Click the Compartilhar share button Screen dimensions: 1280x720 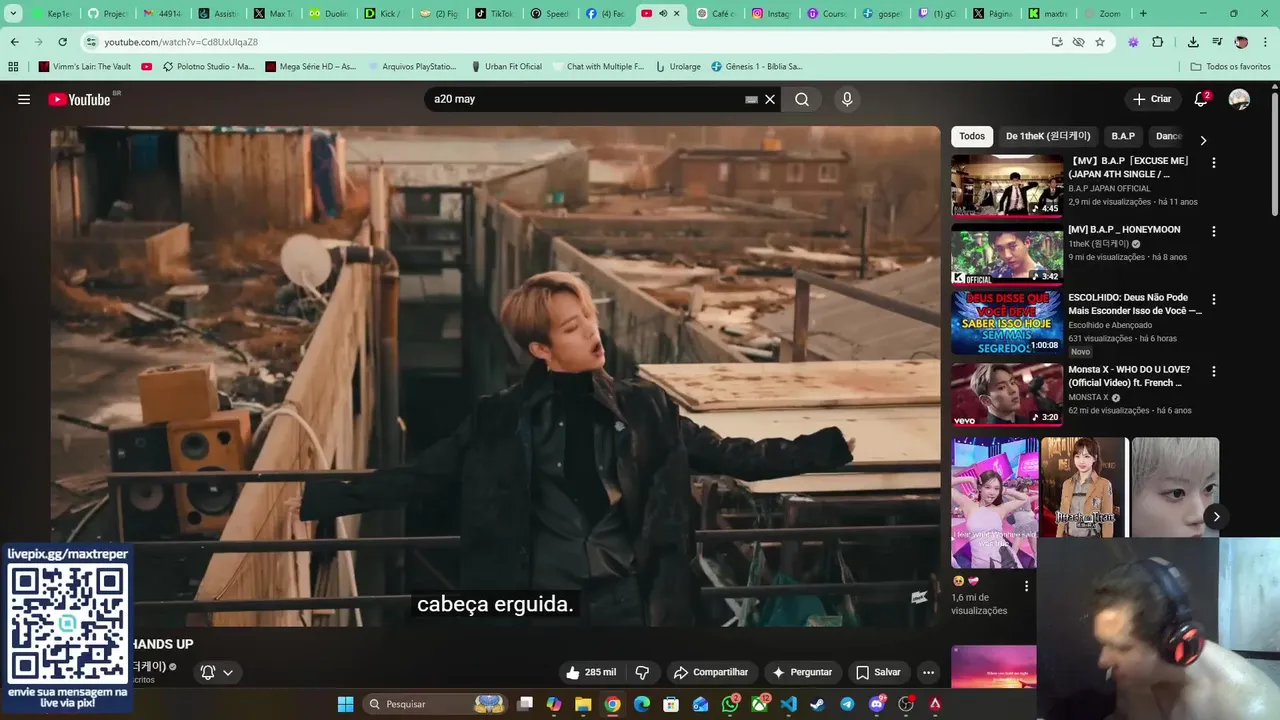point(710,672)
